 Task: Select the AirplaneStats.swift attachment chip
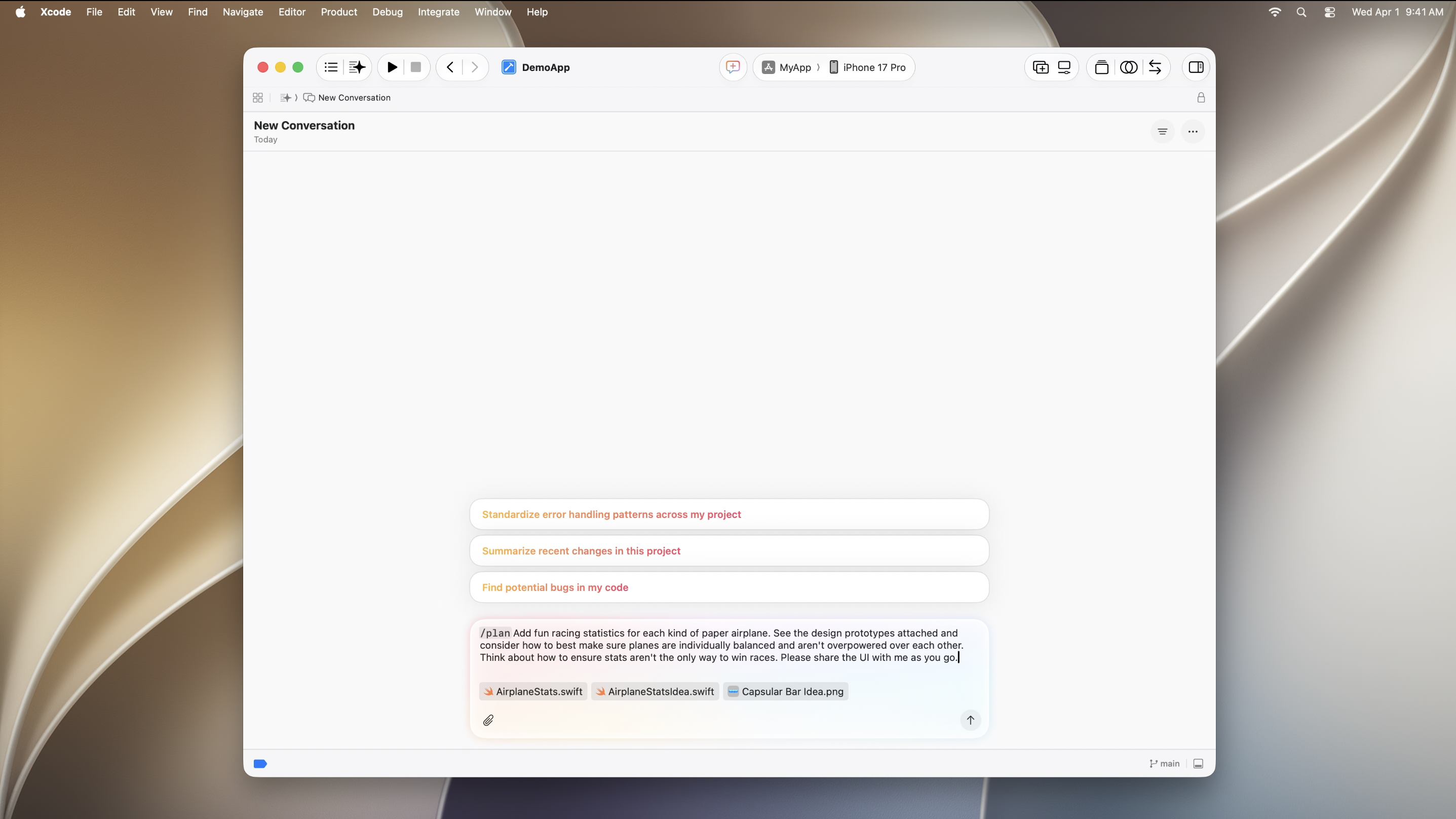pyautogui.click(x=533, y=691)
